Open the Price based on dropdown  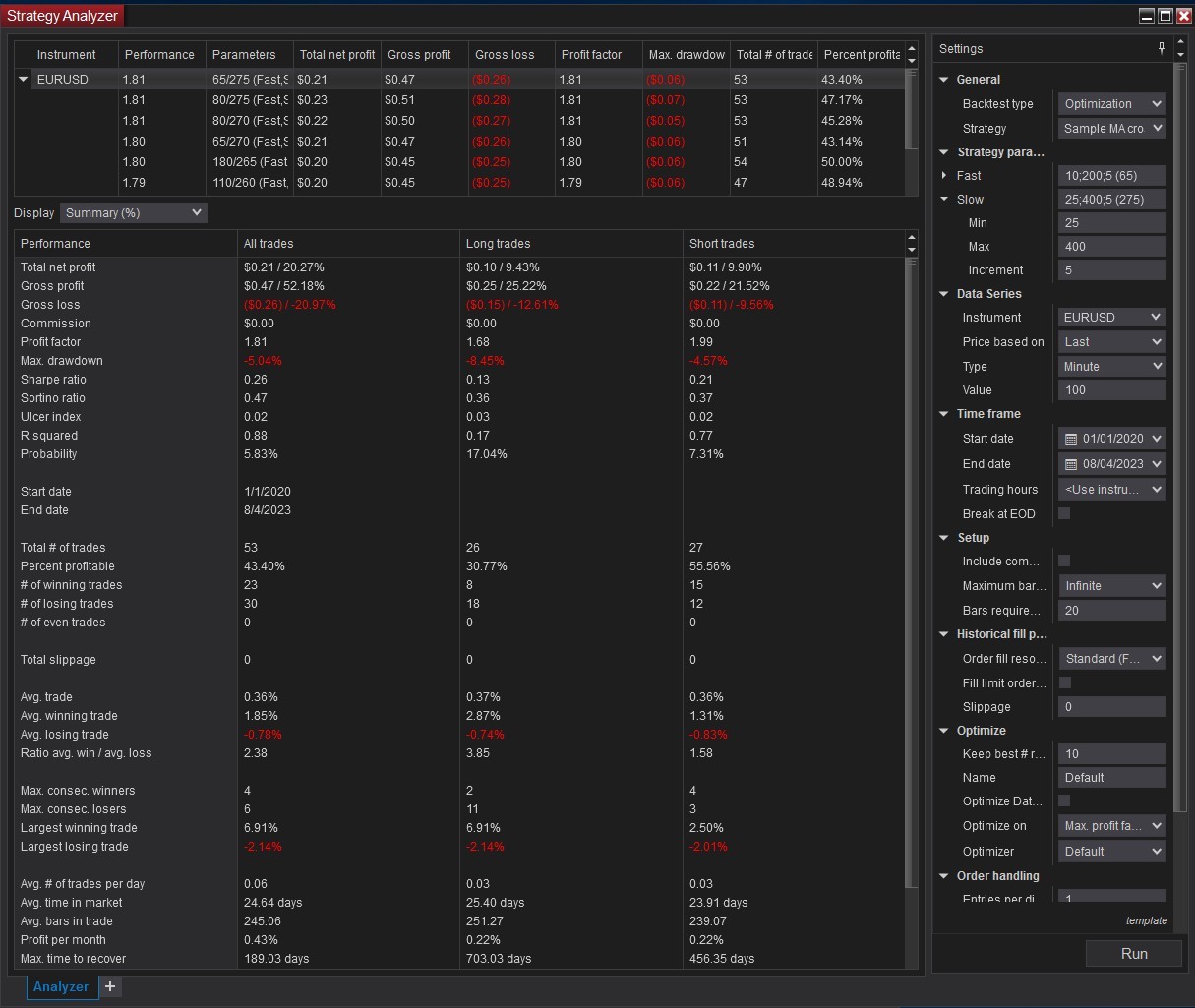click(x=1112, y=342)
